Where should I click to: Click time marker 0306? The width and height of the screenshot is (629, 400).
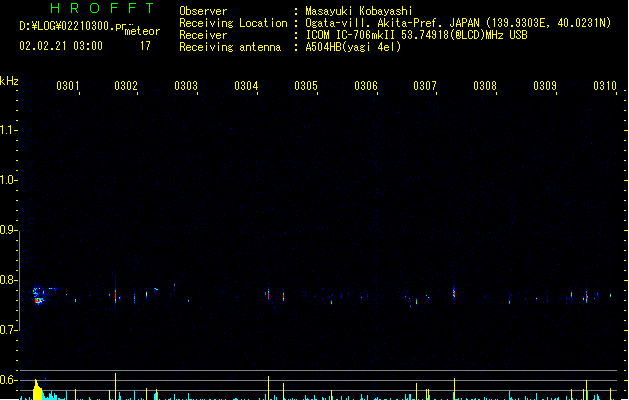[366, 85]
